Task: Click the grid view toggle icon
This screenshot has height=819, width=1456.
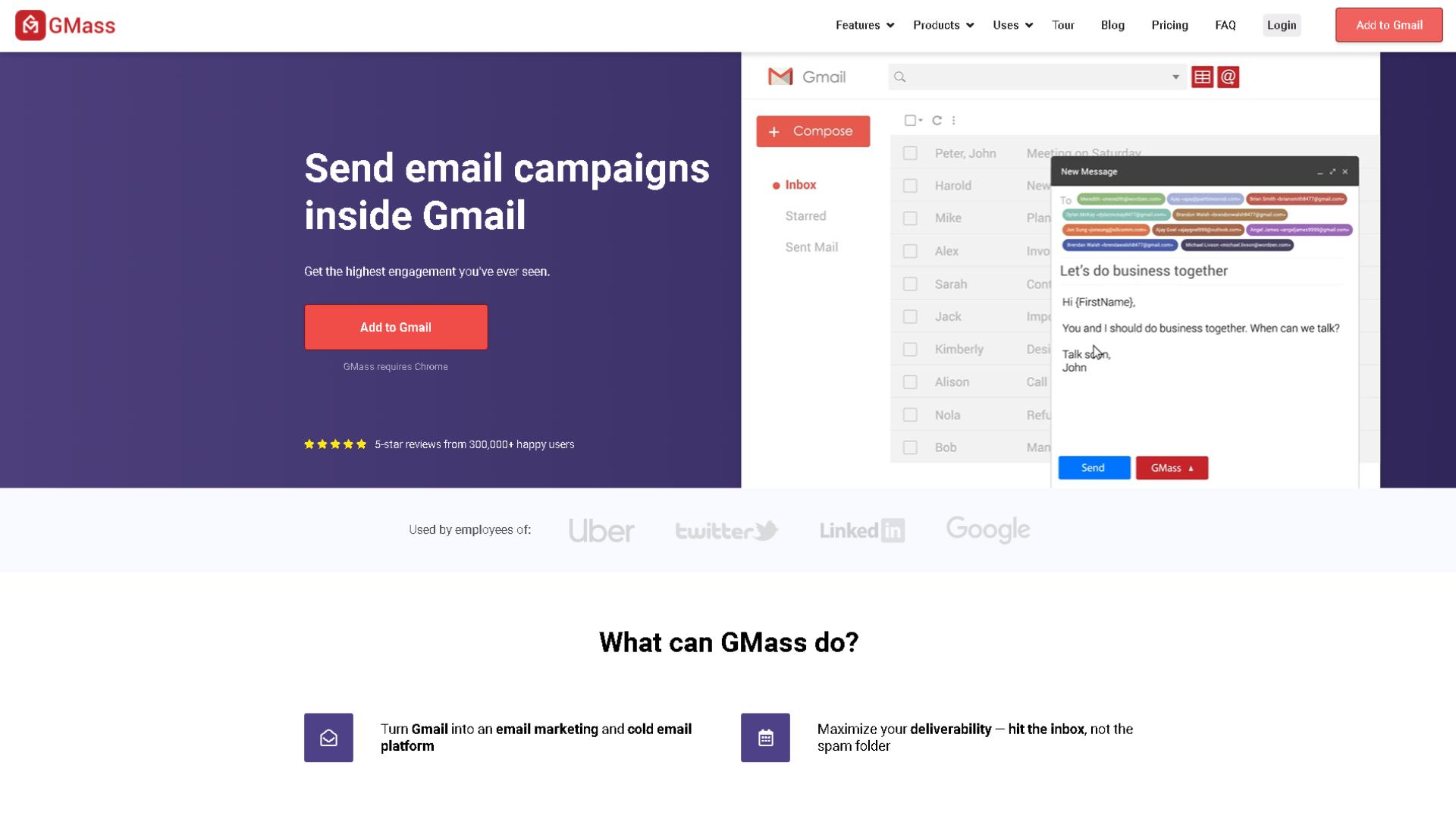Action: (1202, 77)
